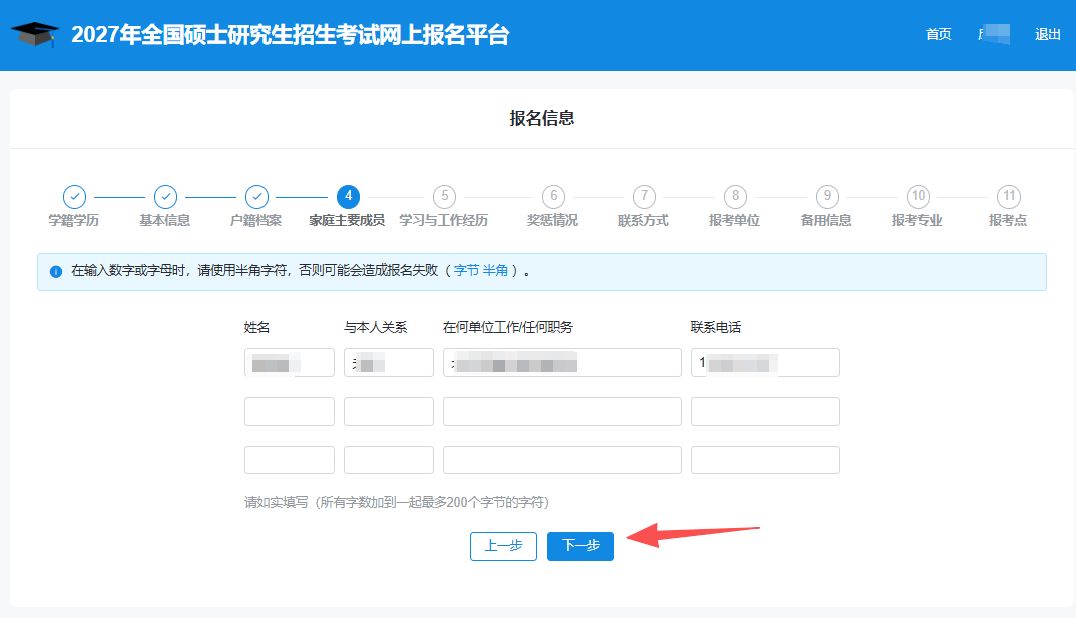Click the 联系电话 column label

pos(716,327)
